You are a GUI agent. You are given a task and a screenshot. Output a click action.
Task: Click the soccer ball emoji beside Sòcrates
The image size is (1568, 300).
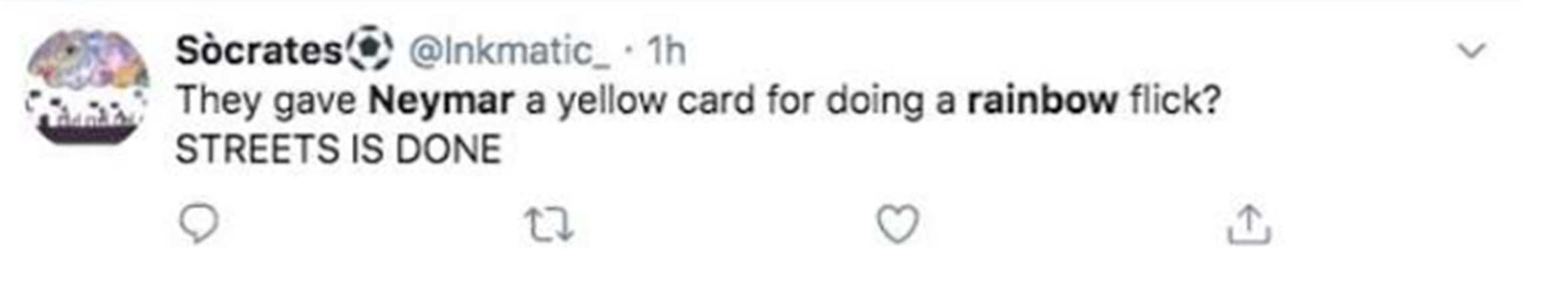tap(369, 48)
